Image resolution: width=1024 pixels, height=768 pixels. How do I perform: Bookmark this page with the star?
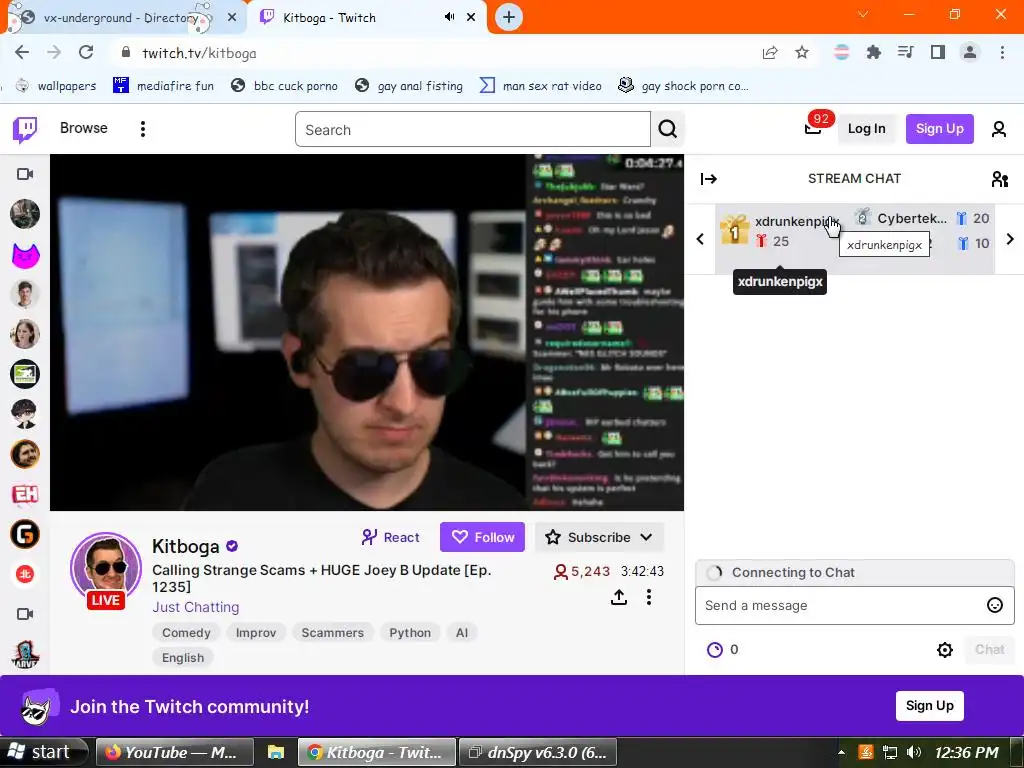(802, 52)
